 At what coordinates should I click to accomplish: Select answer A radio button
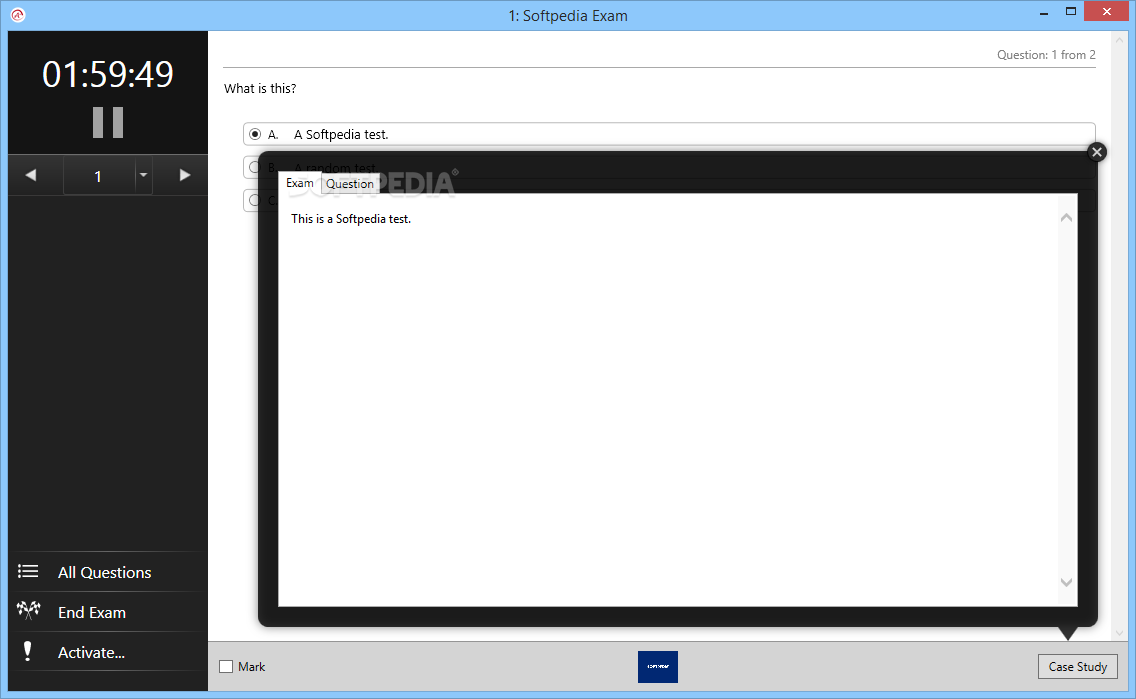point(255,134)
